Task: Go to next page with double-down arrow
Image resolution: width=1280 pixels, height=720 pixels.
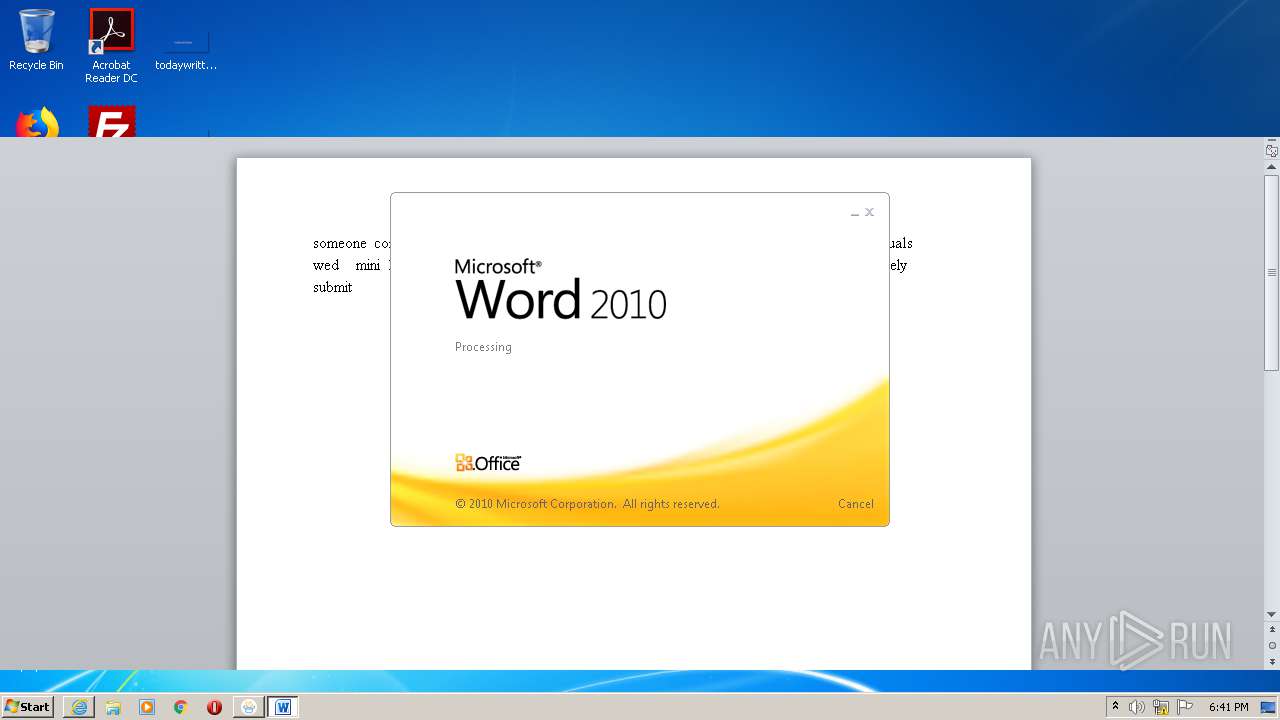Action: pyautogui.click(x=1272, y=662)
